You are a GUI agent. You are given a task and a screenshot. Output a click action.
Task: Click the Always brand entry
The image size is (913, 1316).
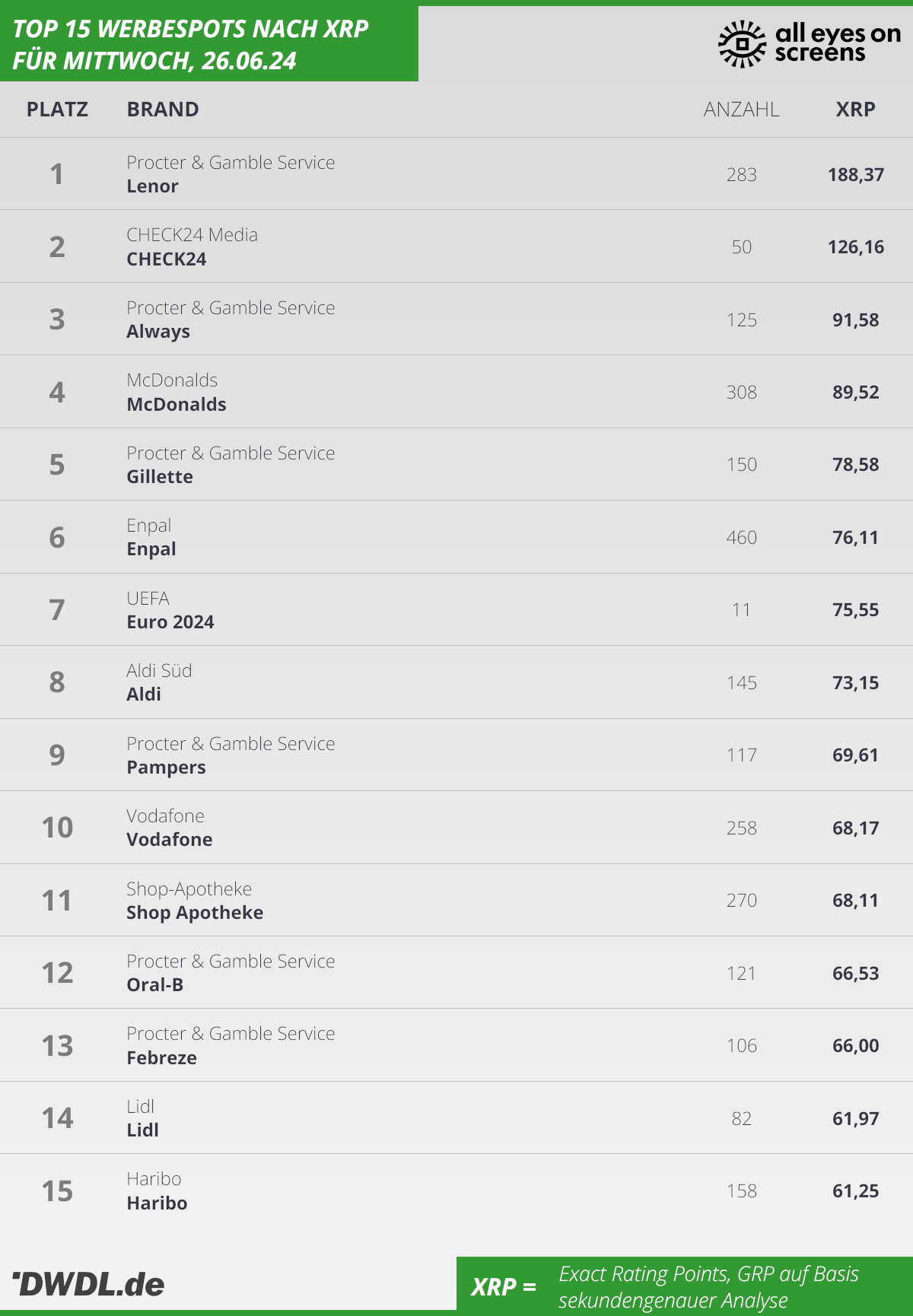click(158, 332)
